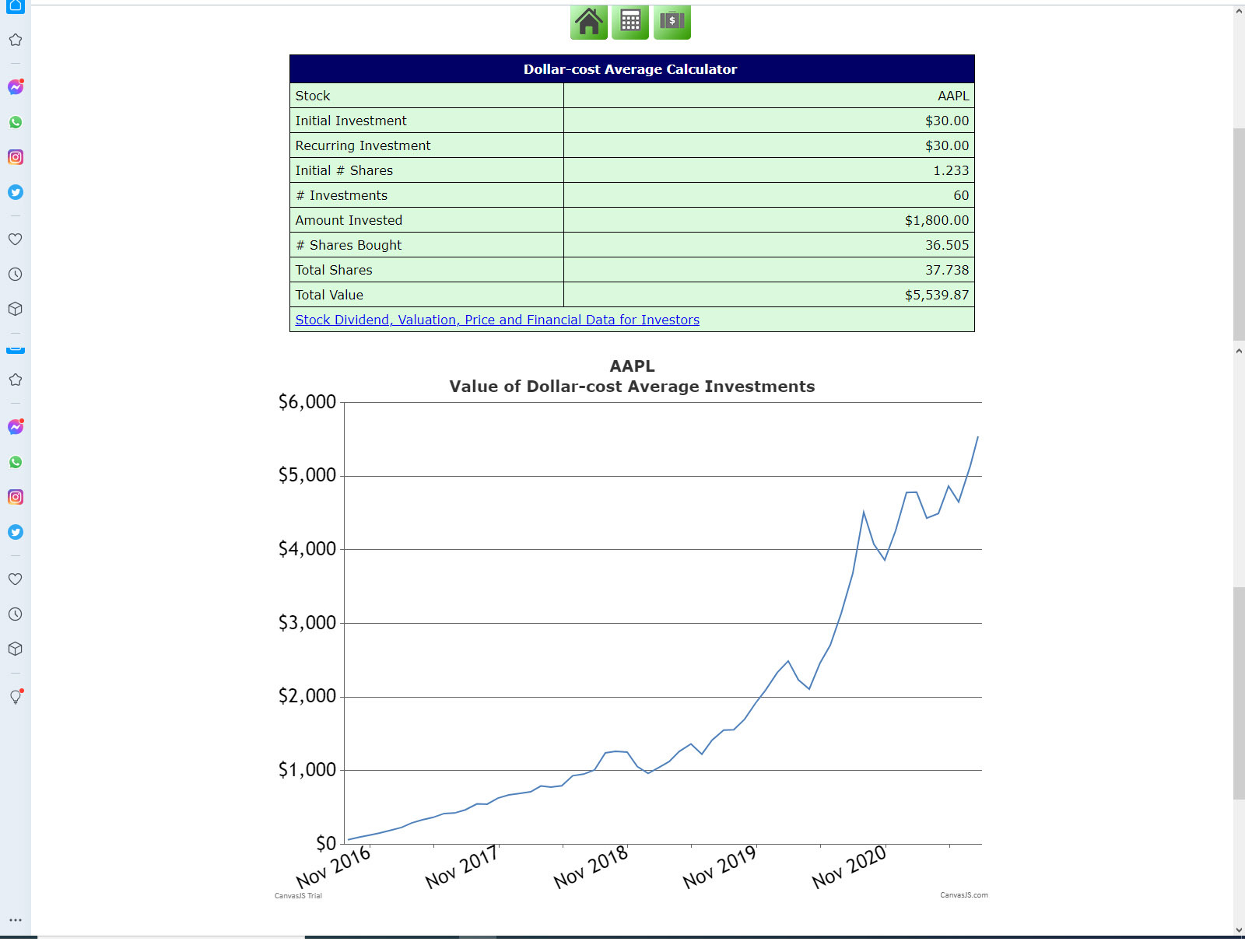Visit the CanvasJS.com credit link

click(964, 895)
